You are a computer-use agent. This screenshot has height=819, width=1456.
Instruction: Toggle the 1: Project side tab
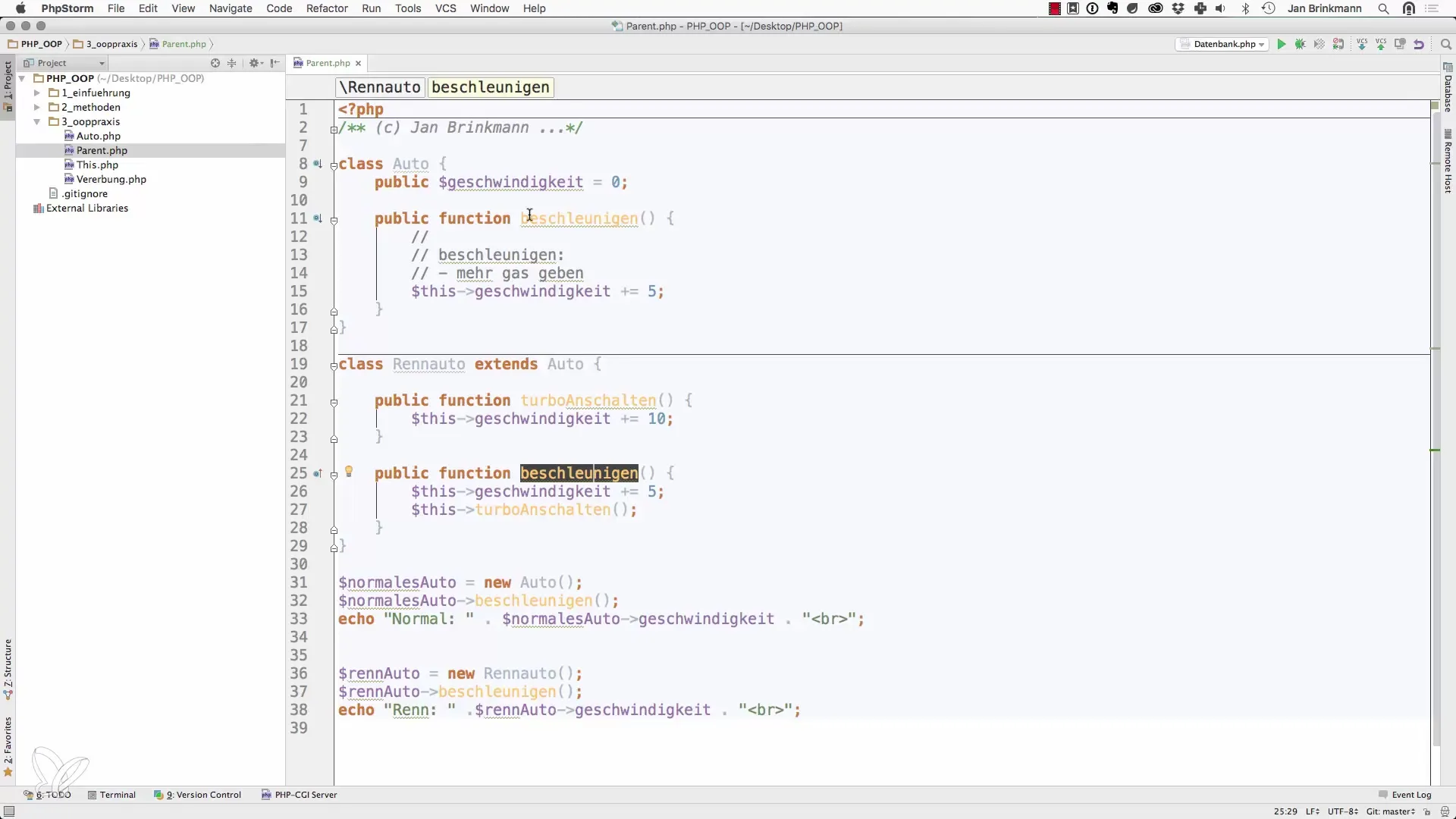(x=8, y=86)
